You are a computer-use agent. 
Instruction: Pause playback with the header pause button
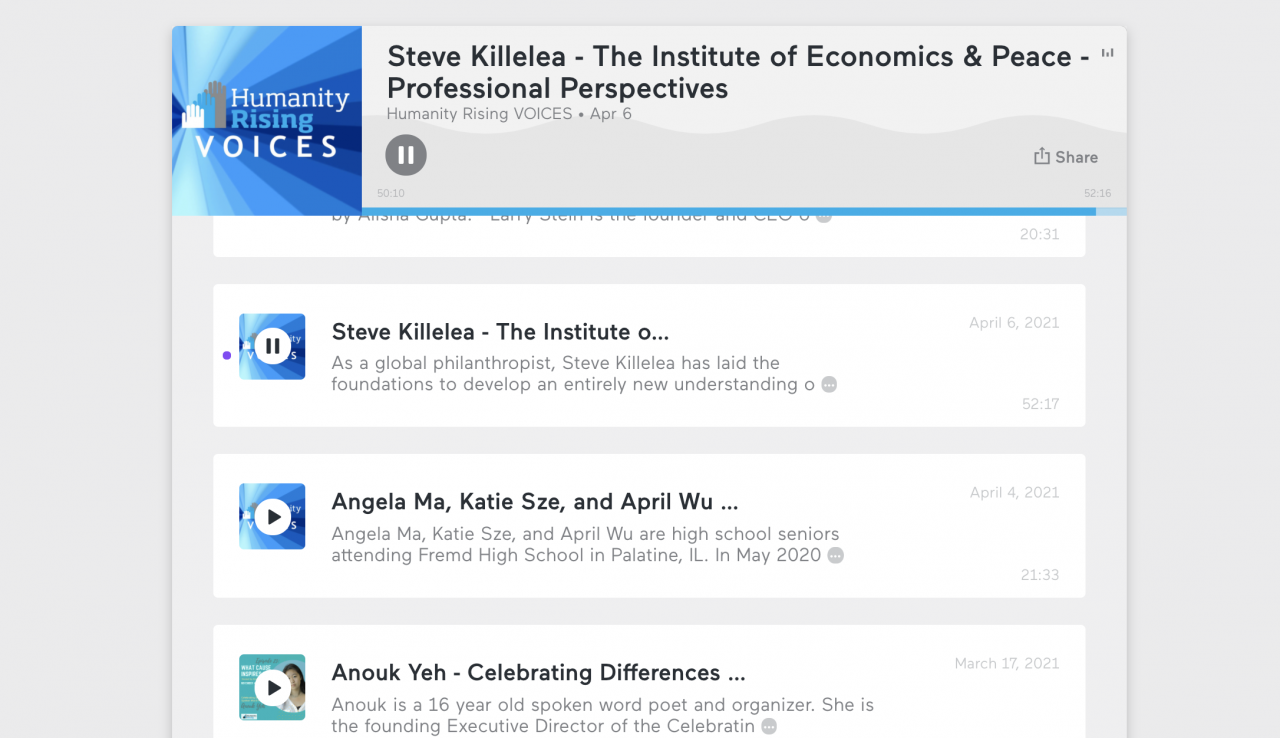(x=406, y=155)
